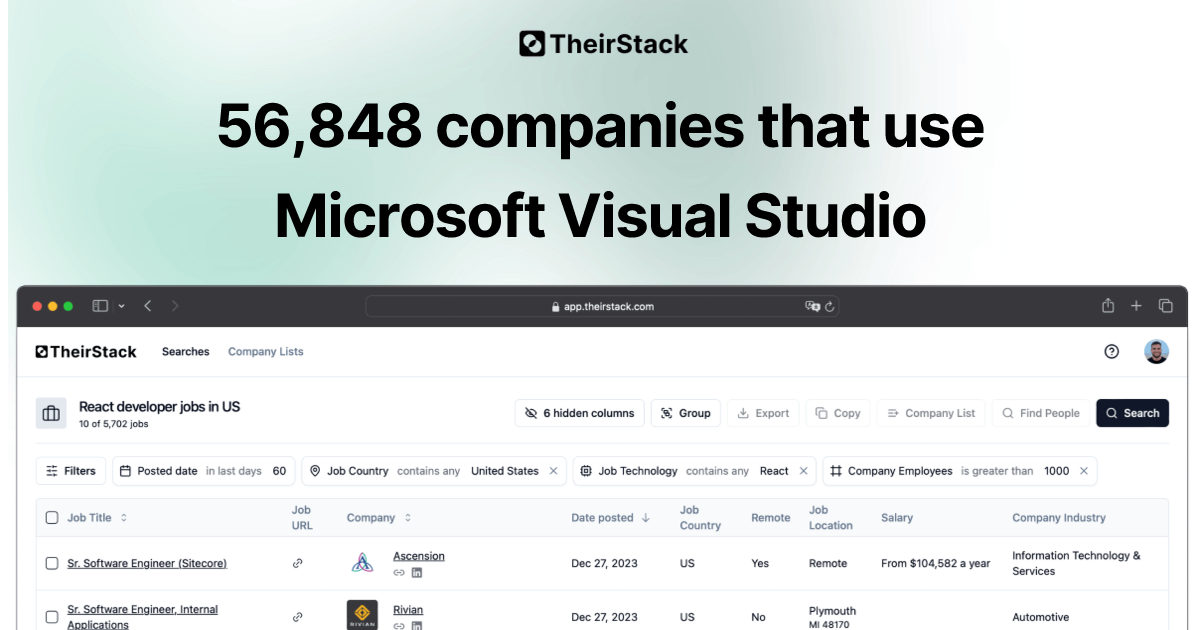Click the Rivian company logo

(362, 615)
